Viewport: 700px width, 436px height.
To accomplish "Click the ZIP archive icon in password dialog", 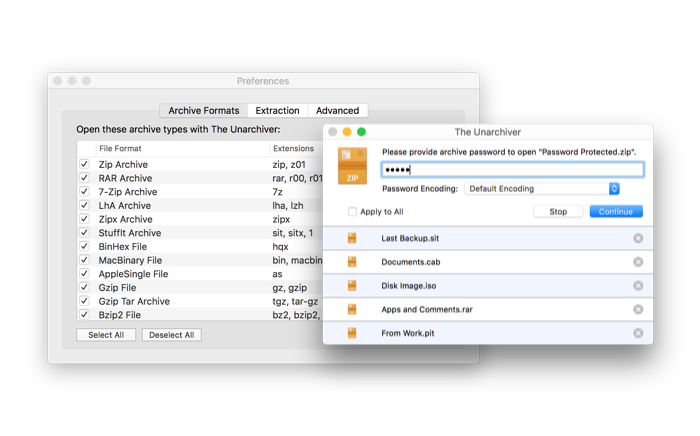I will tap(352, 166).
